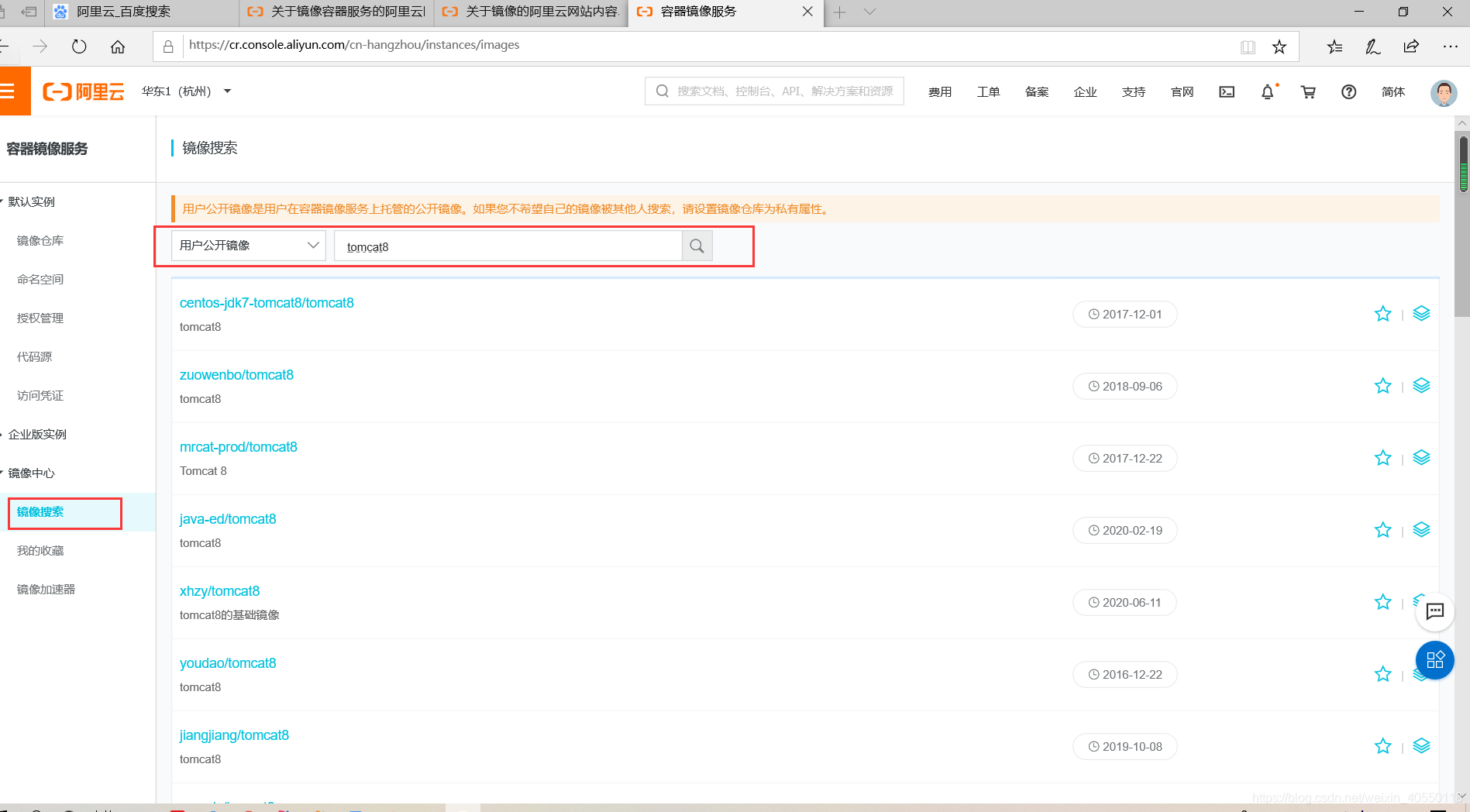
Task: Click the Aliyun logo
Action: pos(84,91)
